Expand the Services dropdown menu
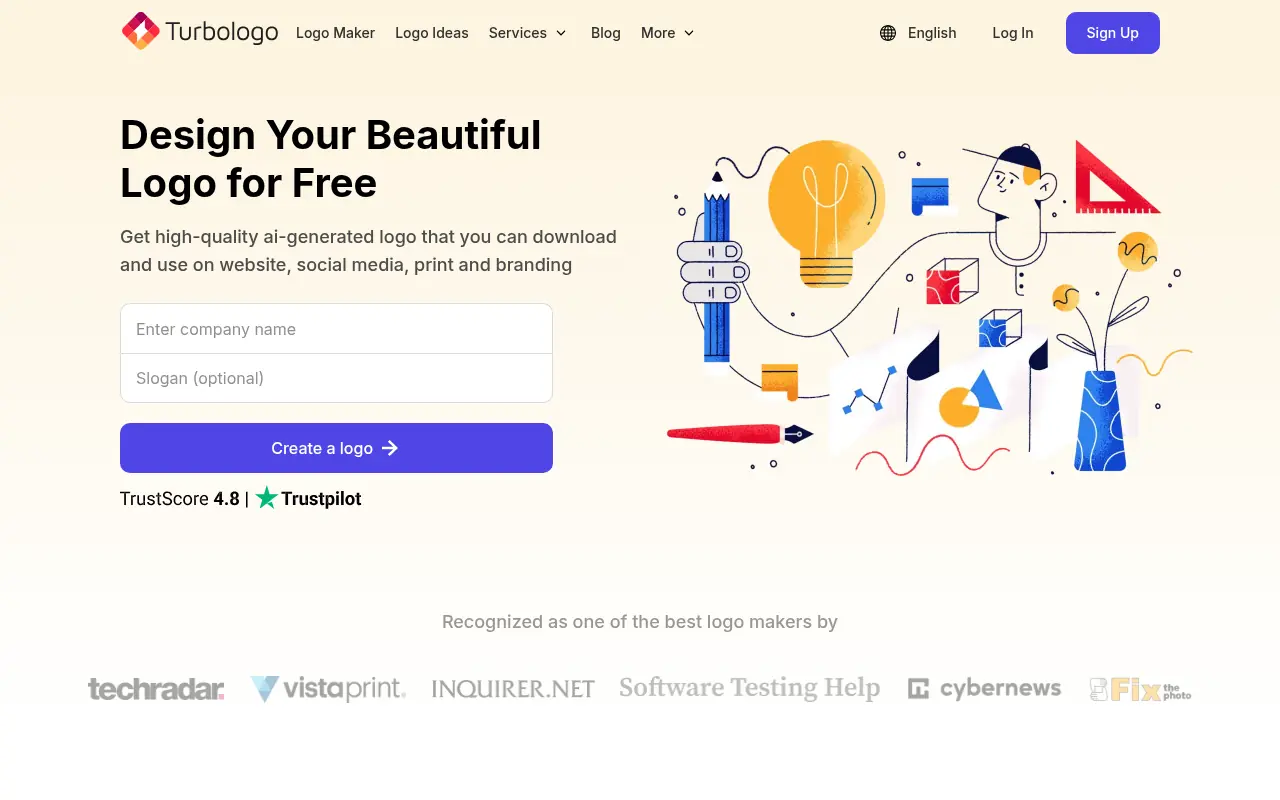Image resolution: width=1280 pixels, height=800 pixels. pyautogui.click(x=527, y=33)
